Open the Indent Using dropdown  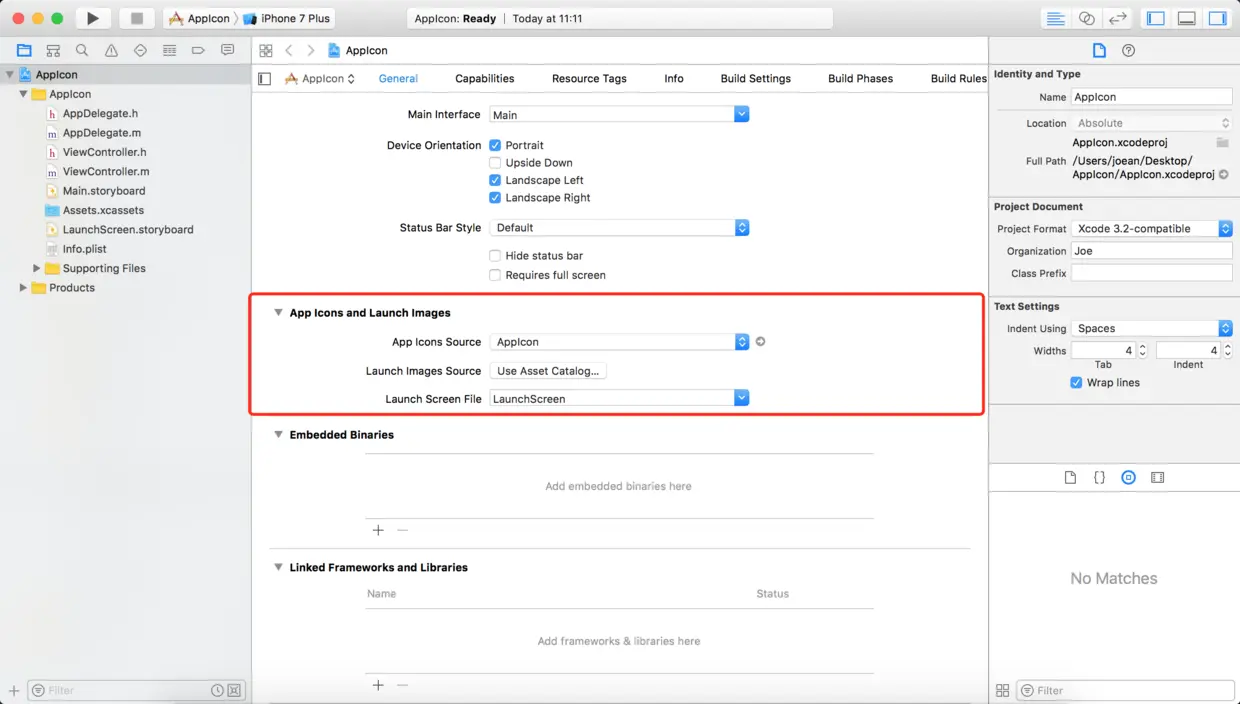click(x=1152, y=328)
